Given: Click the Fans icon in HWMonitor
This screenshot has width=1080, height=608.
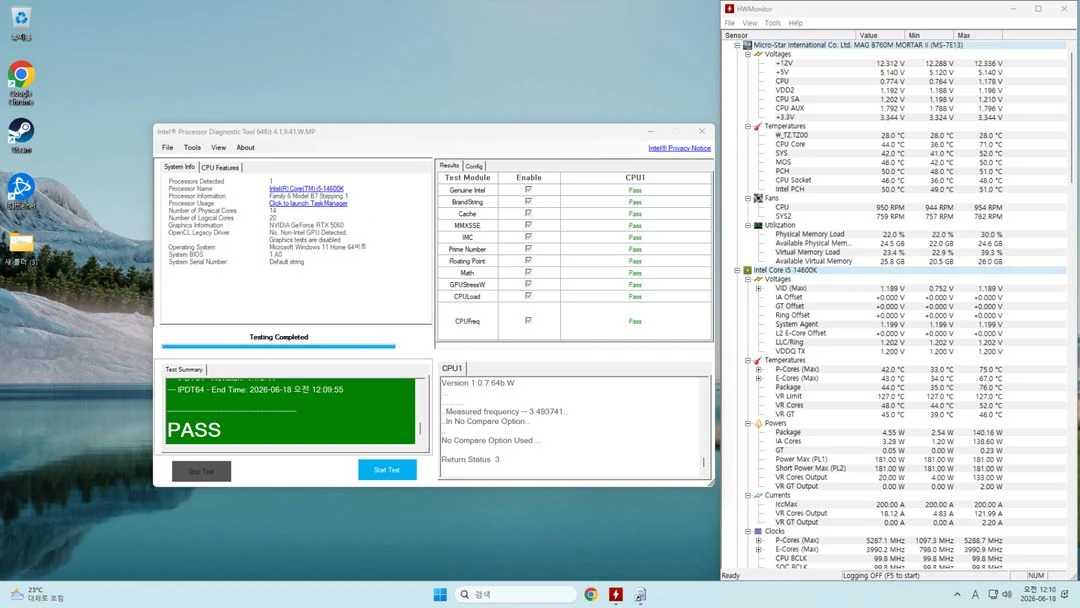Looking at the screenshot, I should [x=758, y=198].
